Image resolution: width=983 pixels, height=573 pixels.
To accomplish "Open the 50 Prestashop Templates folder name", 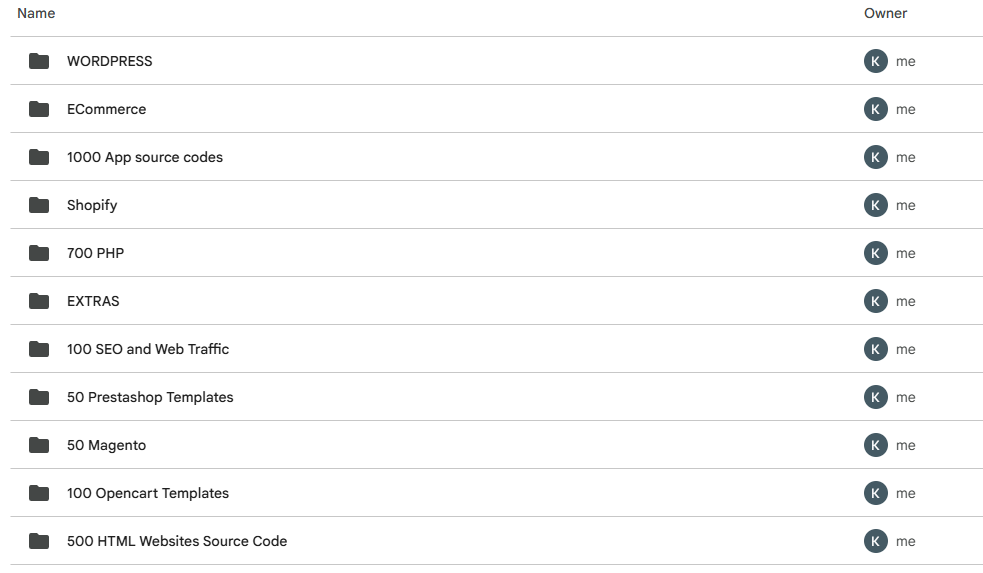I will [x=150, y=397].
